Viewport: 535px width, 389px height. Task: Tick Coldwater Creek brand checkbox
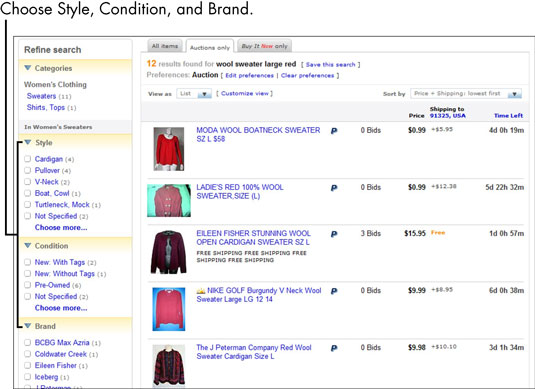click(28, 354)
